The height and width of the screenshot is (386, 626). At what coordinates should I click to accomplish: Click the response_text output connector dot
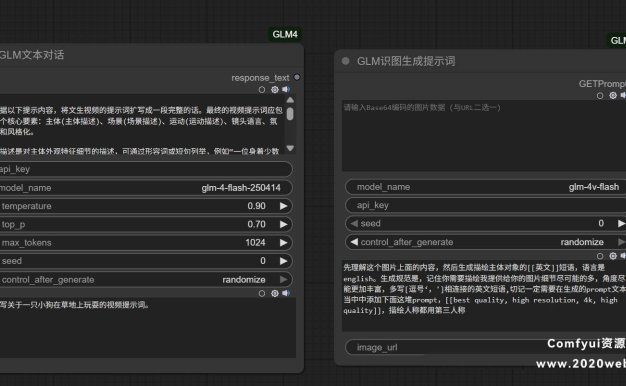[297, 77]
